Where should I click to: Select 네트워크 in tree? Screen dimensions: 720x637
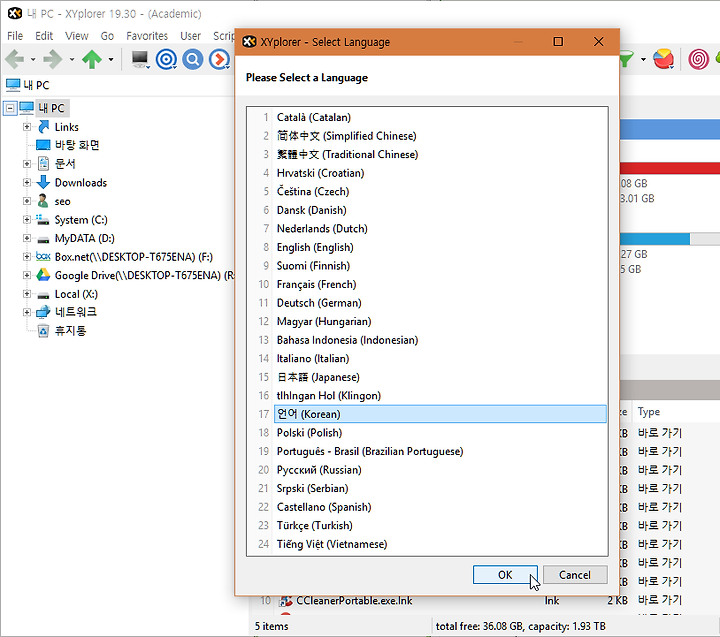(76, 312)
